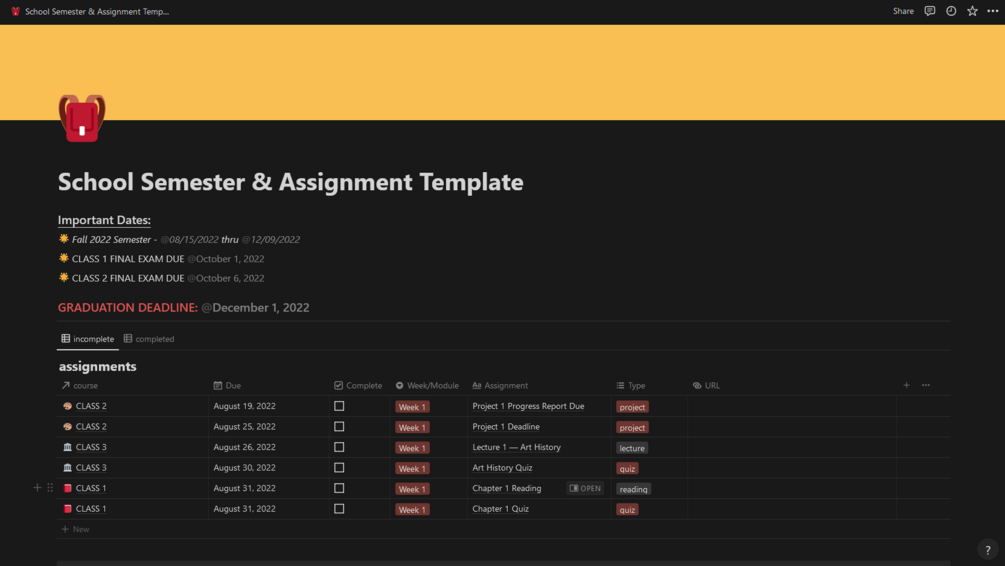Click @12/09/2022 semester end date
Screen dimensions: 1005x566
(270, 239)
